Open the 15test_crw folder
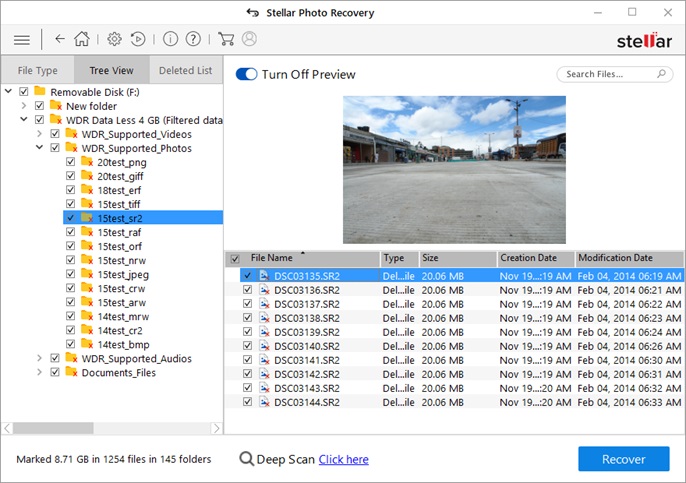 [x=121, y=288]
